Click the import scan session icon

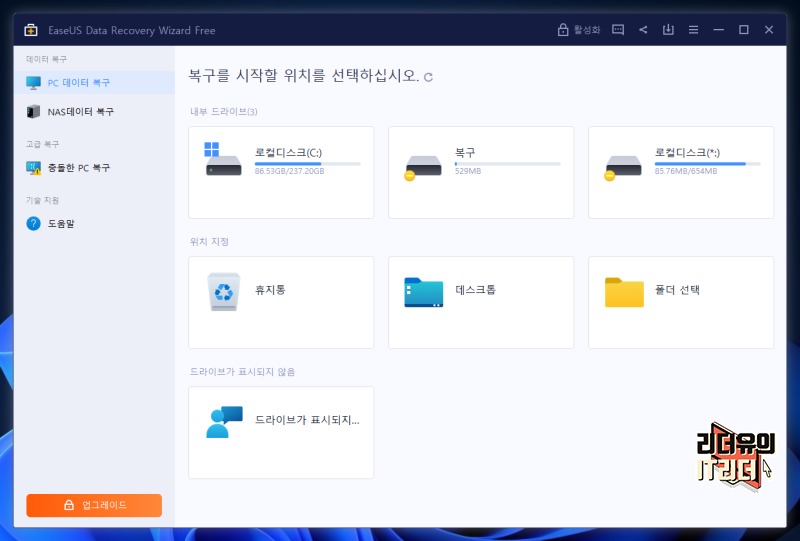[668, 30]
